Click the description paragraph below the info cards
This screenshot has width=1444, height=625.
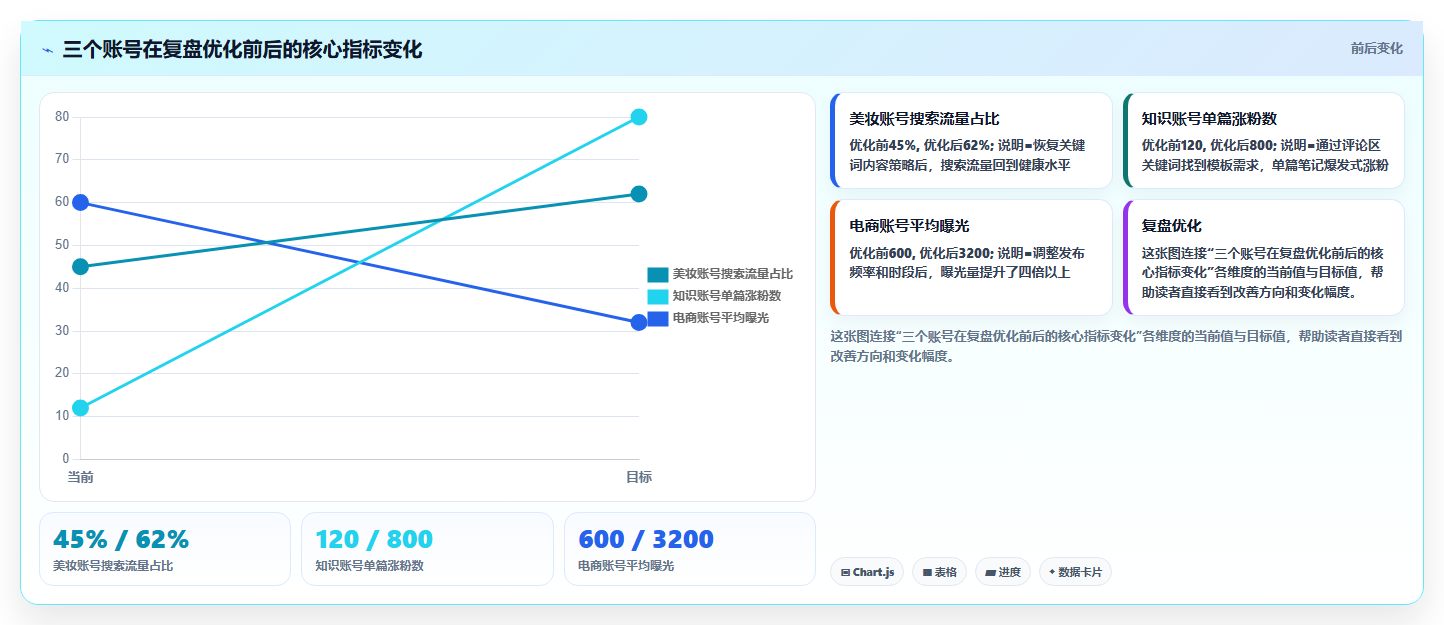pyautogui.click(x=1117, y=346)
